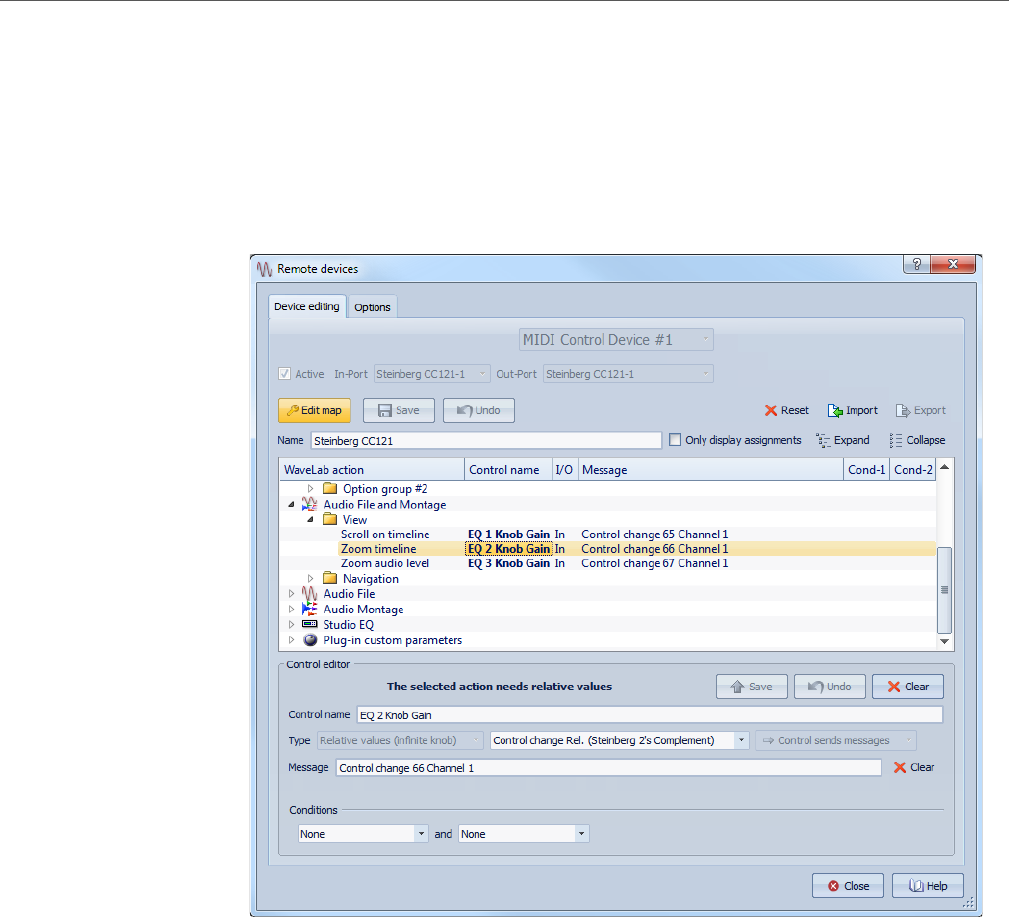This screenshot has width=1009, height=917.
Task: Click the Cond-2 column header
Action: tap(913, 470)
